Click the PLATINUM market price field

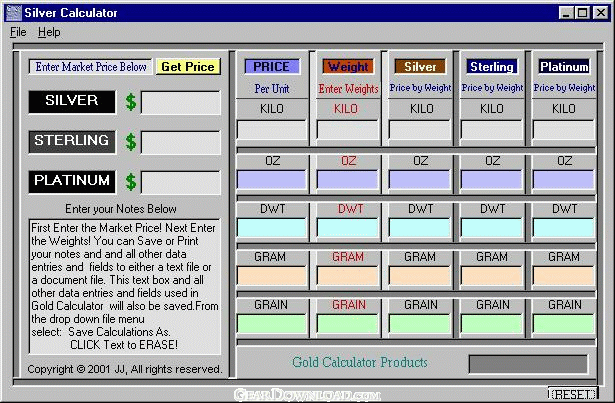point(181,182)
